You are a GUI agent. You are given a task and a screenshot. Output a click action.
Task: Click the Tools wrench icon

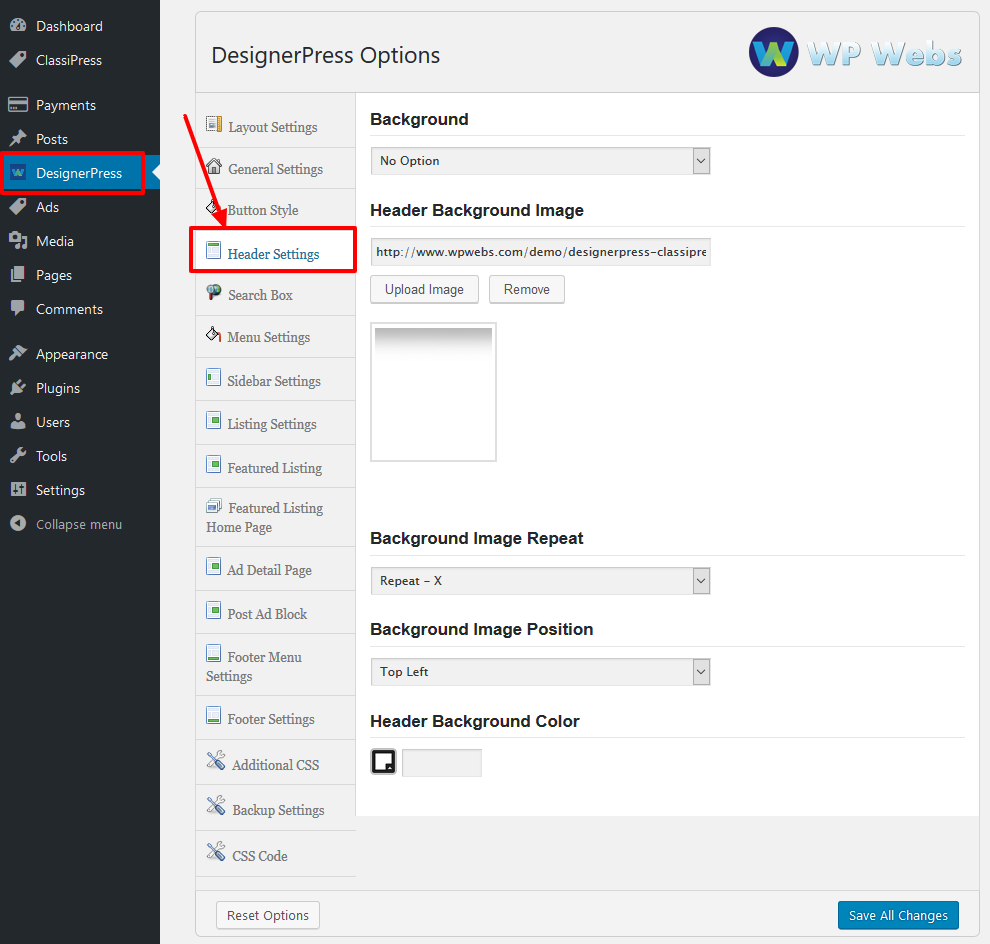(x=18, y=456)
